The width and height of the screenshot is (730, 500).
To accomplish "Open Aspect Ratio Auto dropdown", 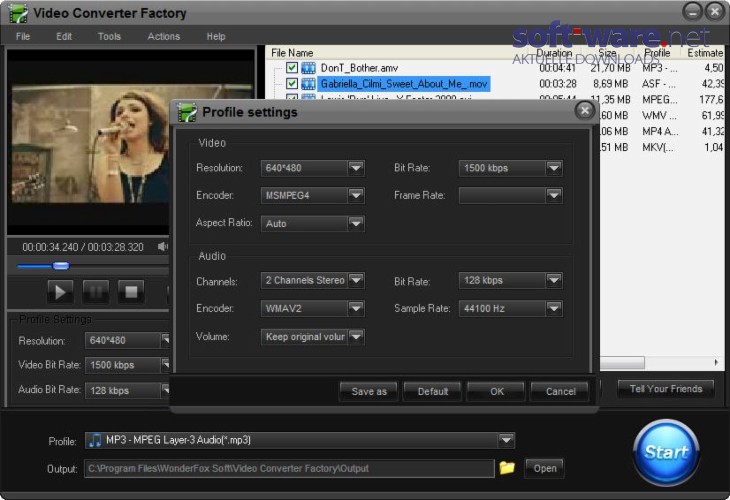I will point(356,223).
